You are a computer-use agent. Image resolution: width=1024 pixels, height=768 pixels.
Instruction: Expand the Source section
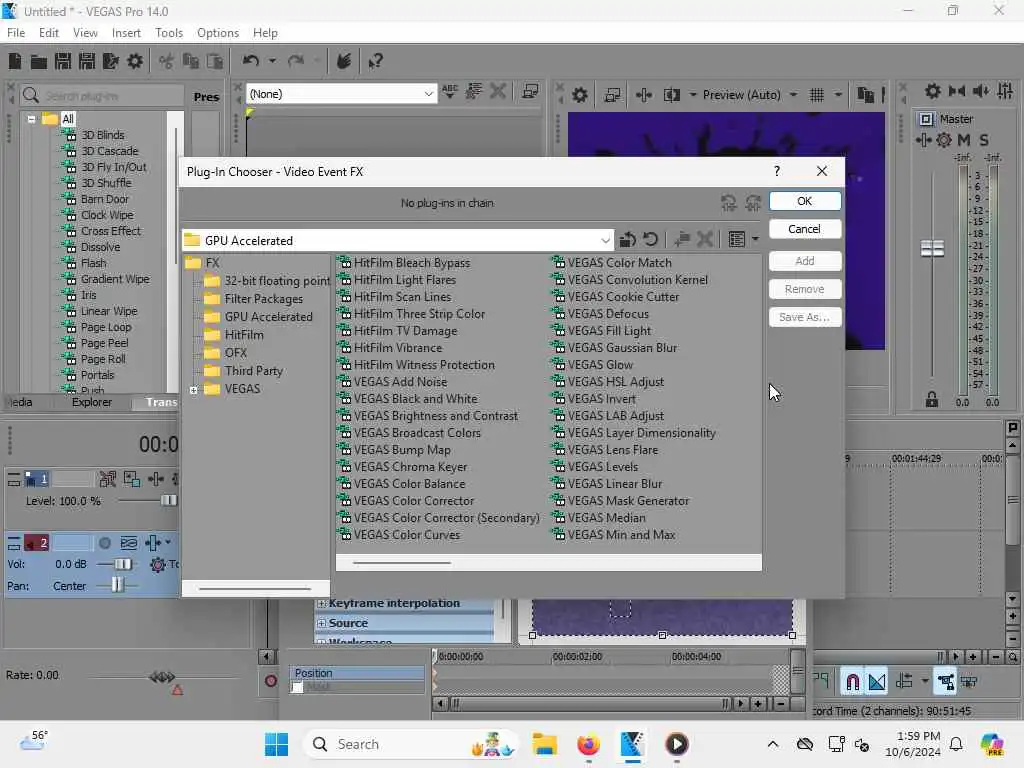(x=322, y=624)
